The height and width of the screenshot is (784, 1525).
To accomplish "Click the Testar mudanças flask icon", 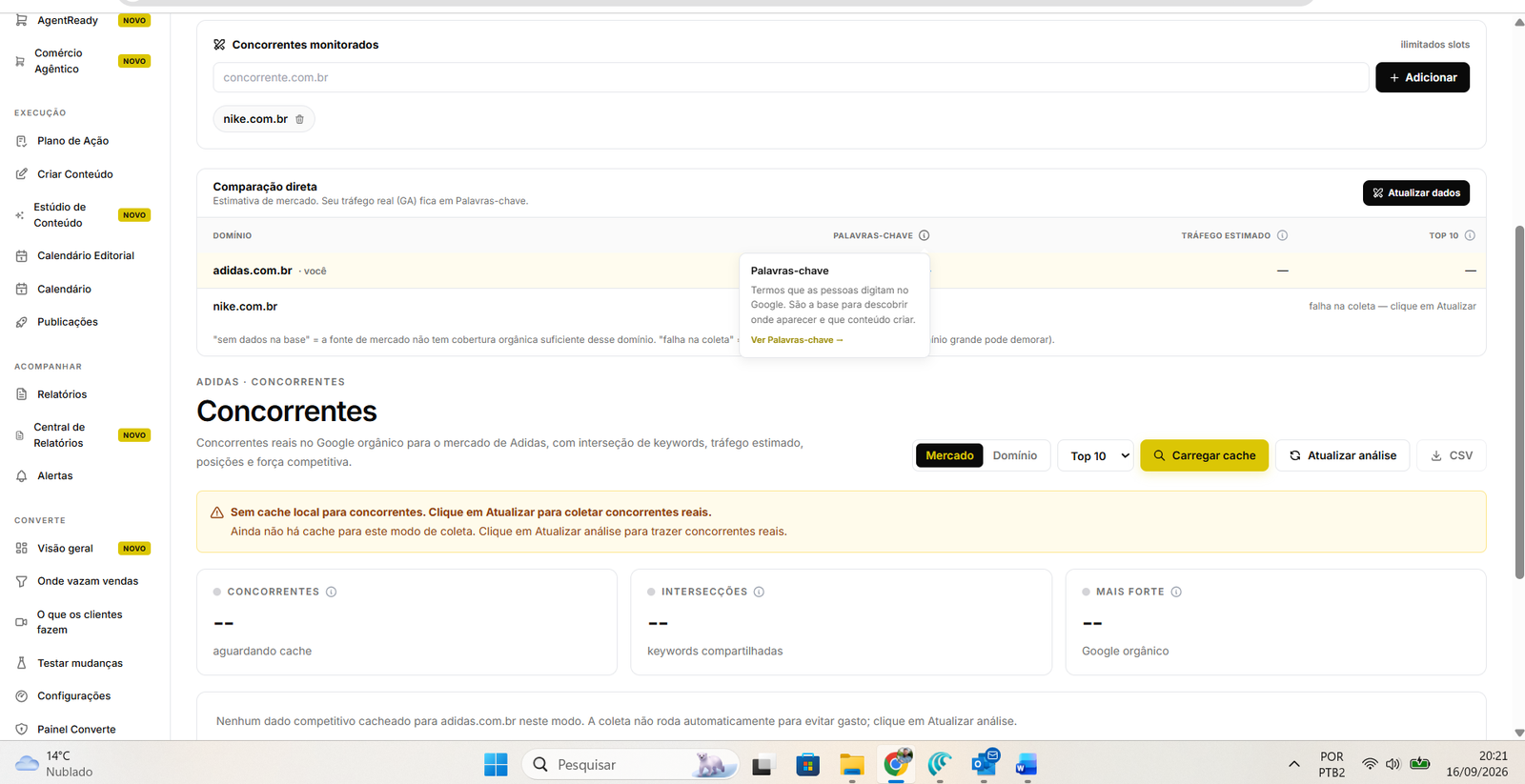I will (x=21, y=663).
